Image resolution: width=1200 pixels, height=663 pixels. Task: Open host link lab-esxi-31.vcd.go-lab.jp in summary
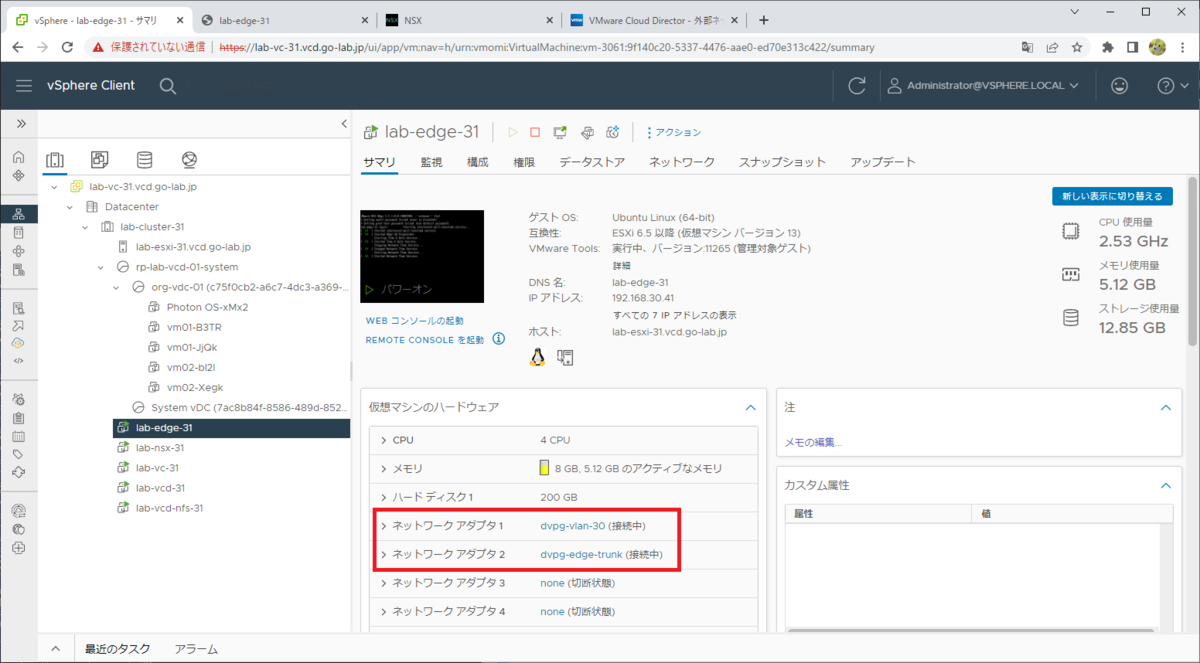tap(669, 331)
